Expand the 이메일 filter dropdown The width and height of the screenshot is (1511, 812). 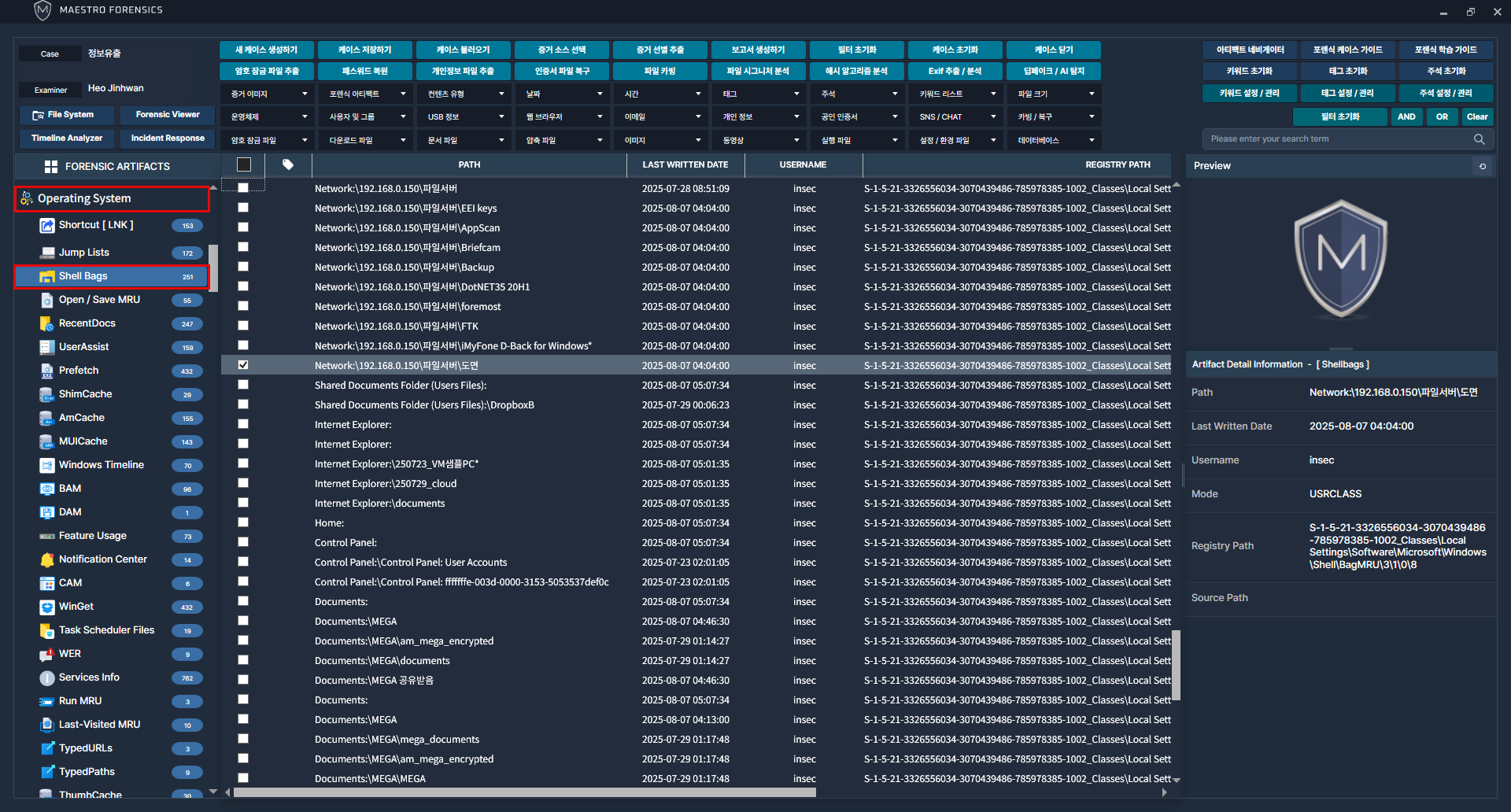click(x=659, y=116)
